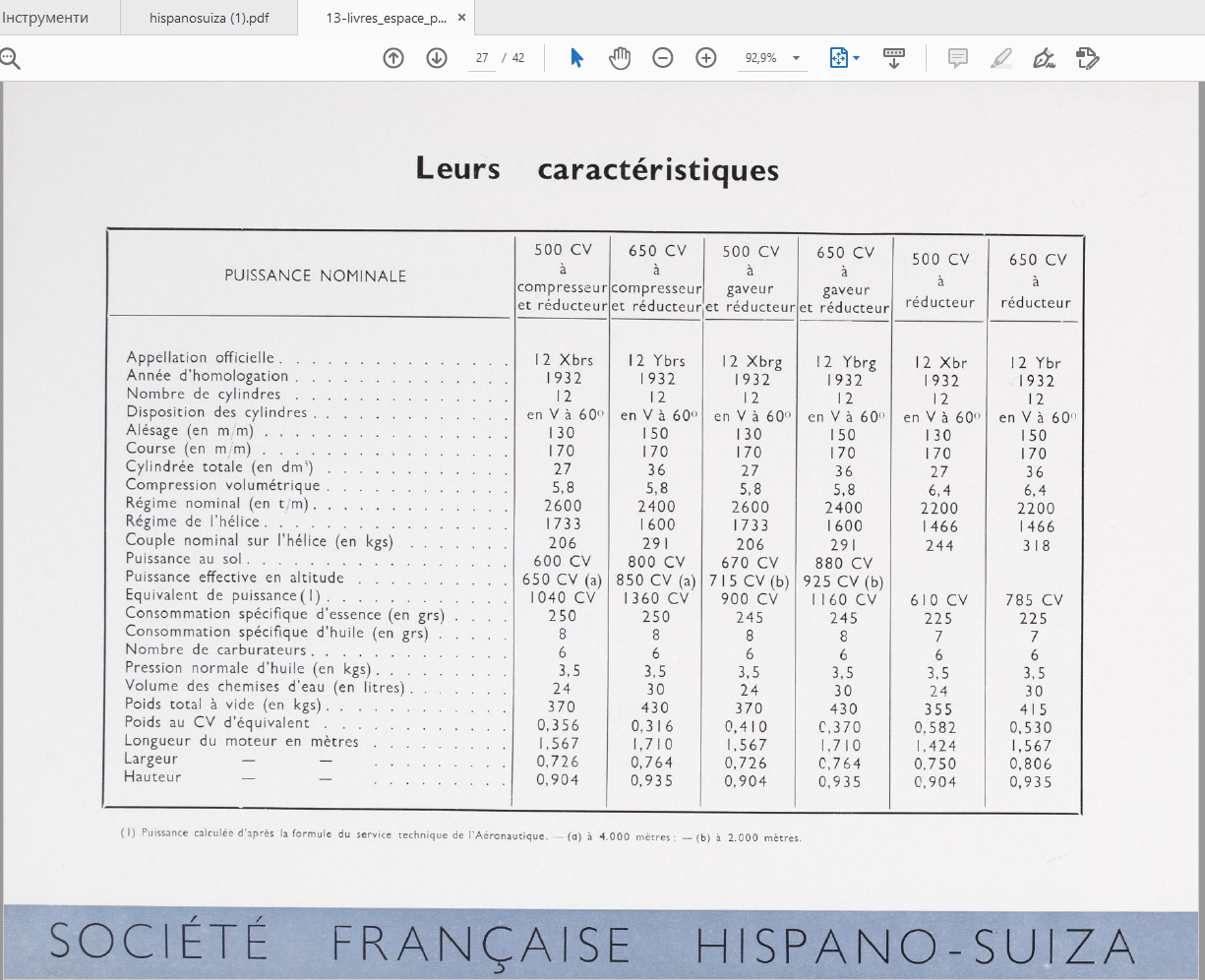
Task: Click the "SOCIÉTÉ FRANÇAISE HISPANO-SUIZA" footer banner
Action: coord(602,943)
